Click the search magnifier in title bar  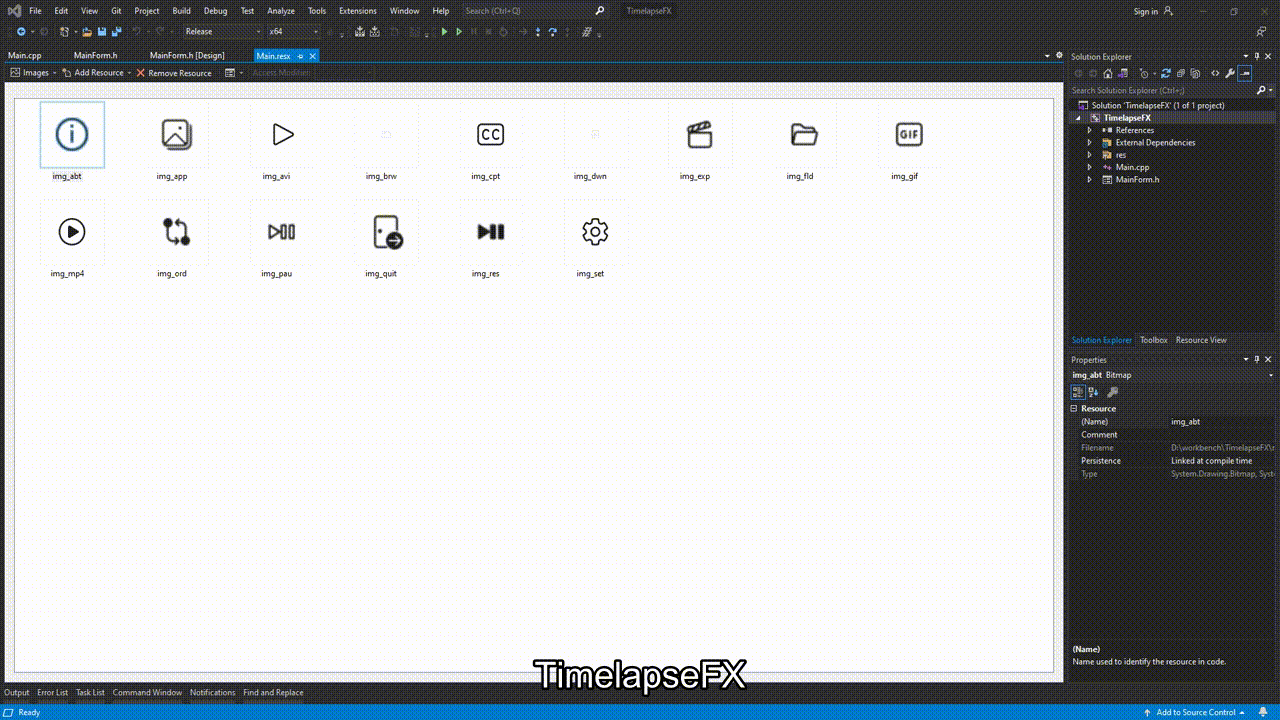tap(600, 11)
